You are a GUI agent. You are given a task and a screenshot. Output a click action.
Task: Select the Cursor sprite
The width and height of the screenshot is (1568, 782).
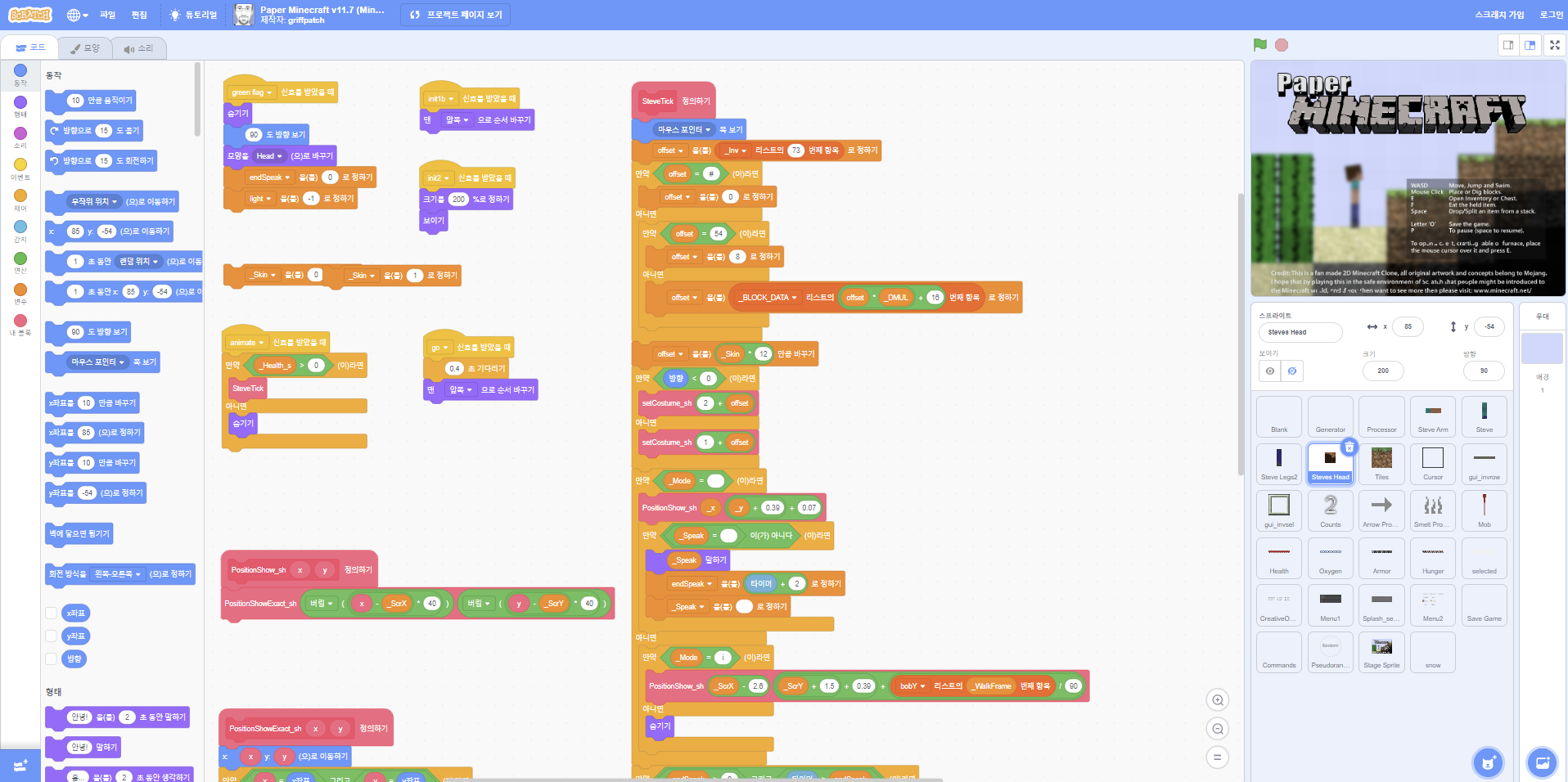pos(1433,464)
